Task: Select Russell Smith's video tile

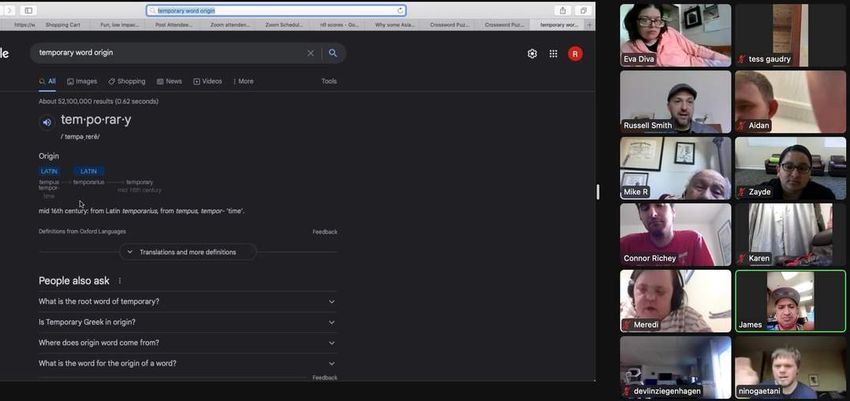Action: (675, 102)
